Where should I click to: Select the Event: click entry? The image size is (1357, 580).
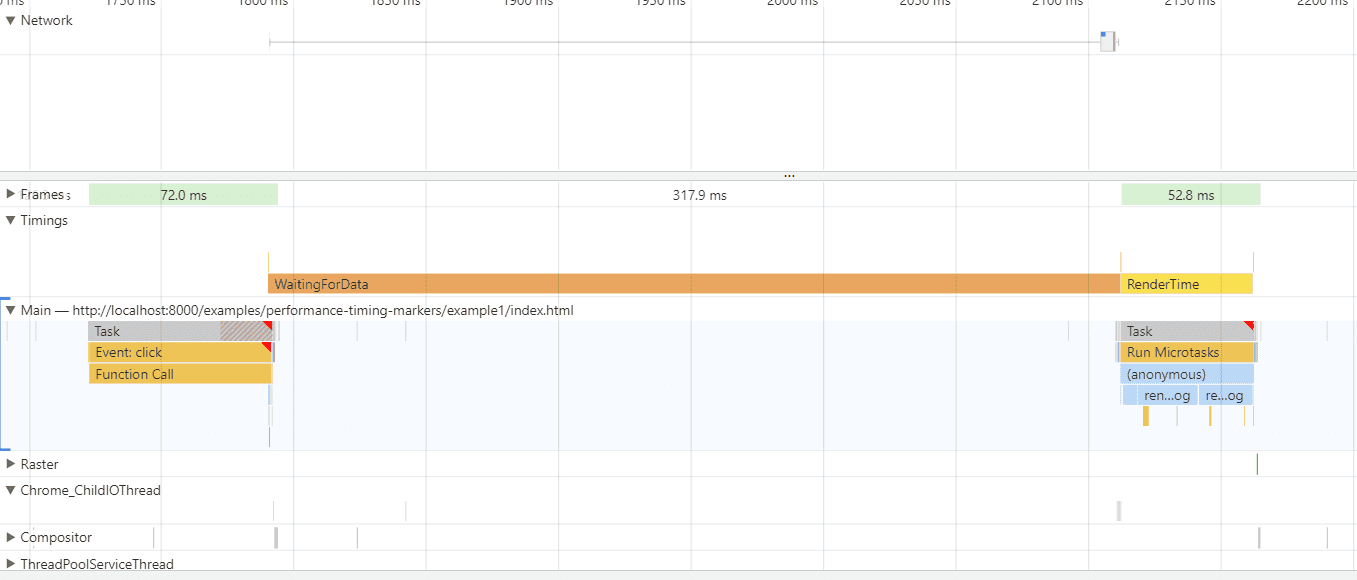[180, 352]
